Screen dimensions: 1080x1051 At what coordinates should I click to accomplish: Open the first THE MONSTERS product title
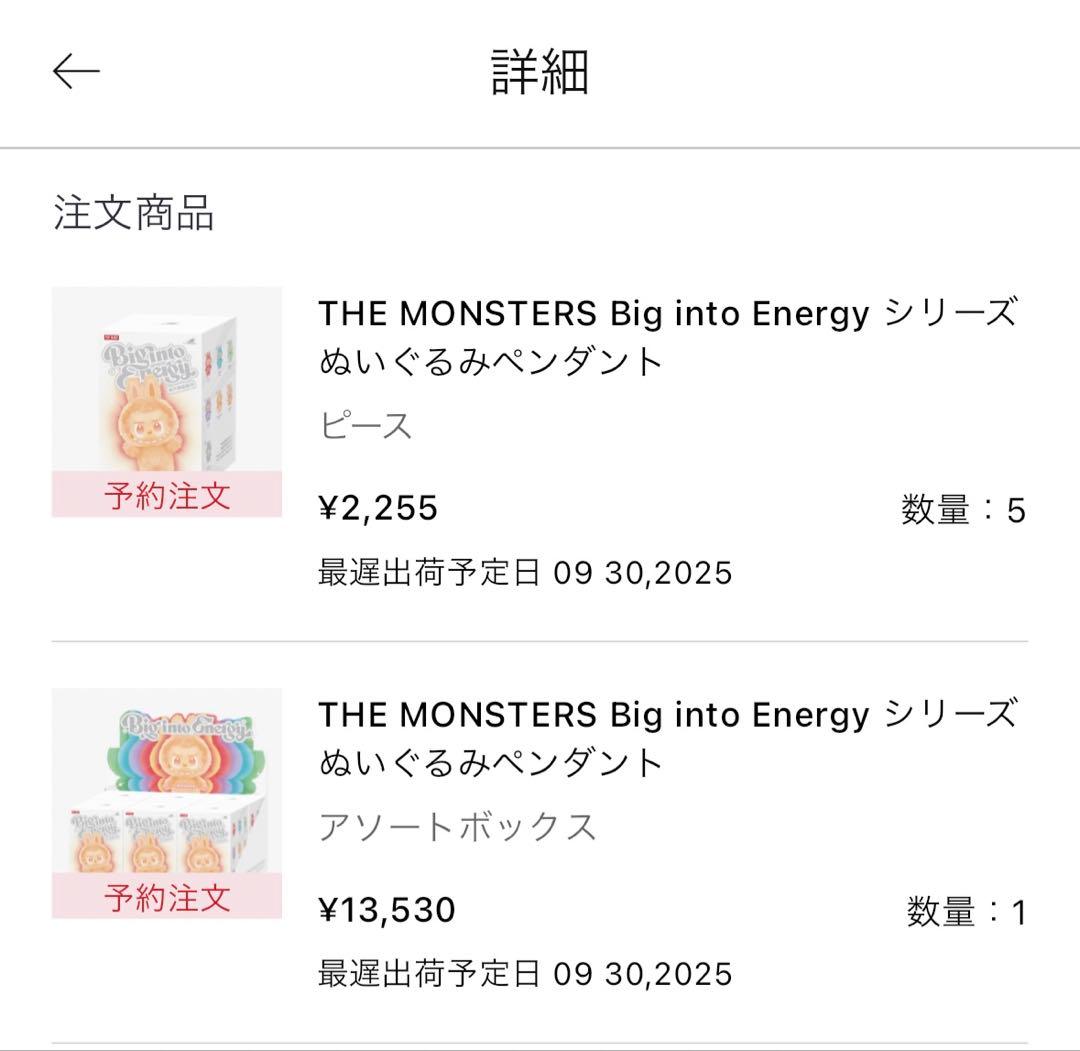(x=660, y=338)
